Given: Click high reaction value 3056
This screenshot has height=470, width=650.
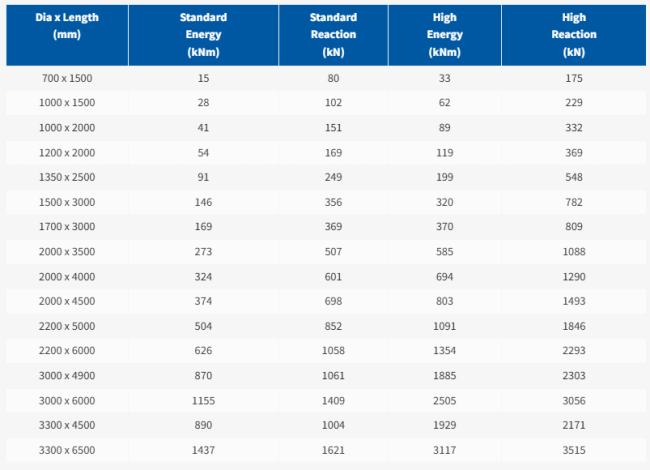Looking at the screenshot, I should click(574, 400).
